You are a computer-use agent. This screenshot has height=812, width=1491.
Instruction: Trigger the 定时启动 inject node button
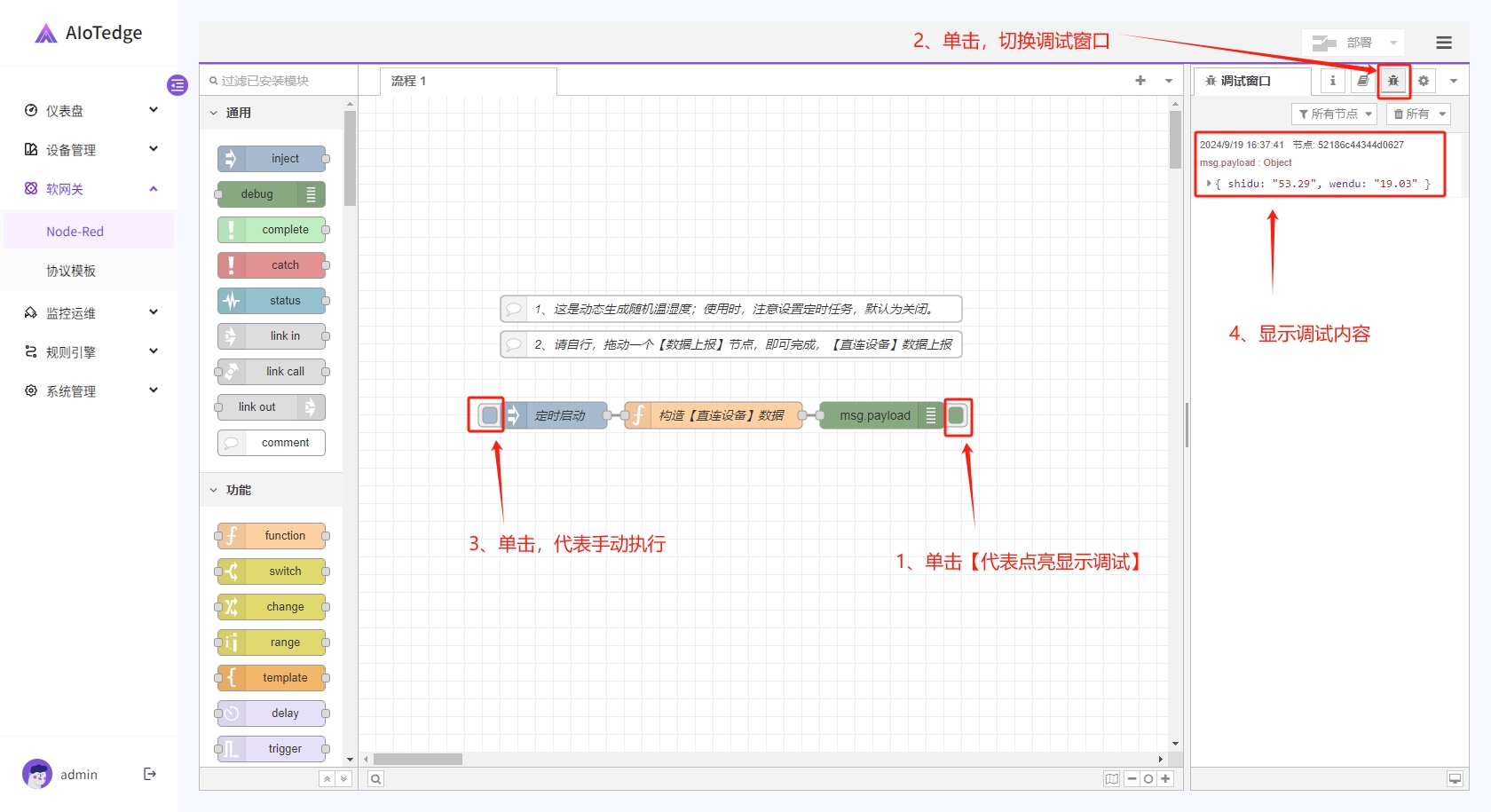489,415
